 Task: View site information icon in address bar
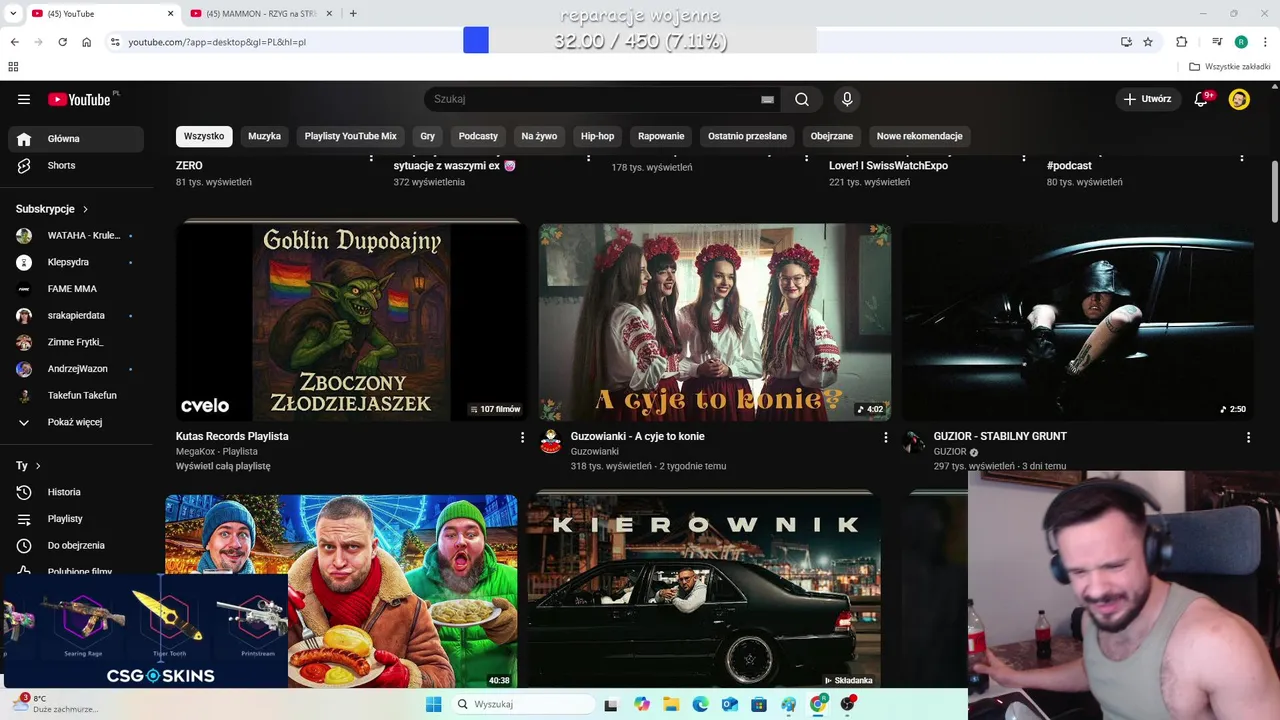(115, 42)
